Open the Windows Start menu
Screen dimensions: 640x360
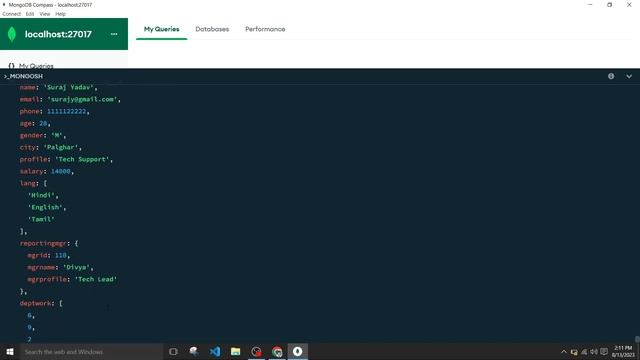[x=10, y=351]
